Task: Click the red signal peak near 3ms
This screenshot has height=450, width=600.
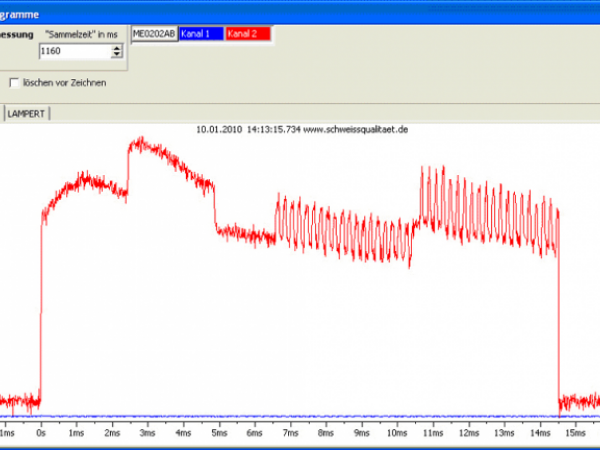Action: (x=141, y=141)
